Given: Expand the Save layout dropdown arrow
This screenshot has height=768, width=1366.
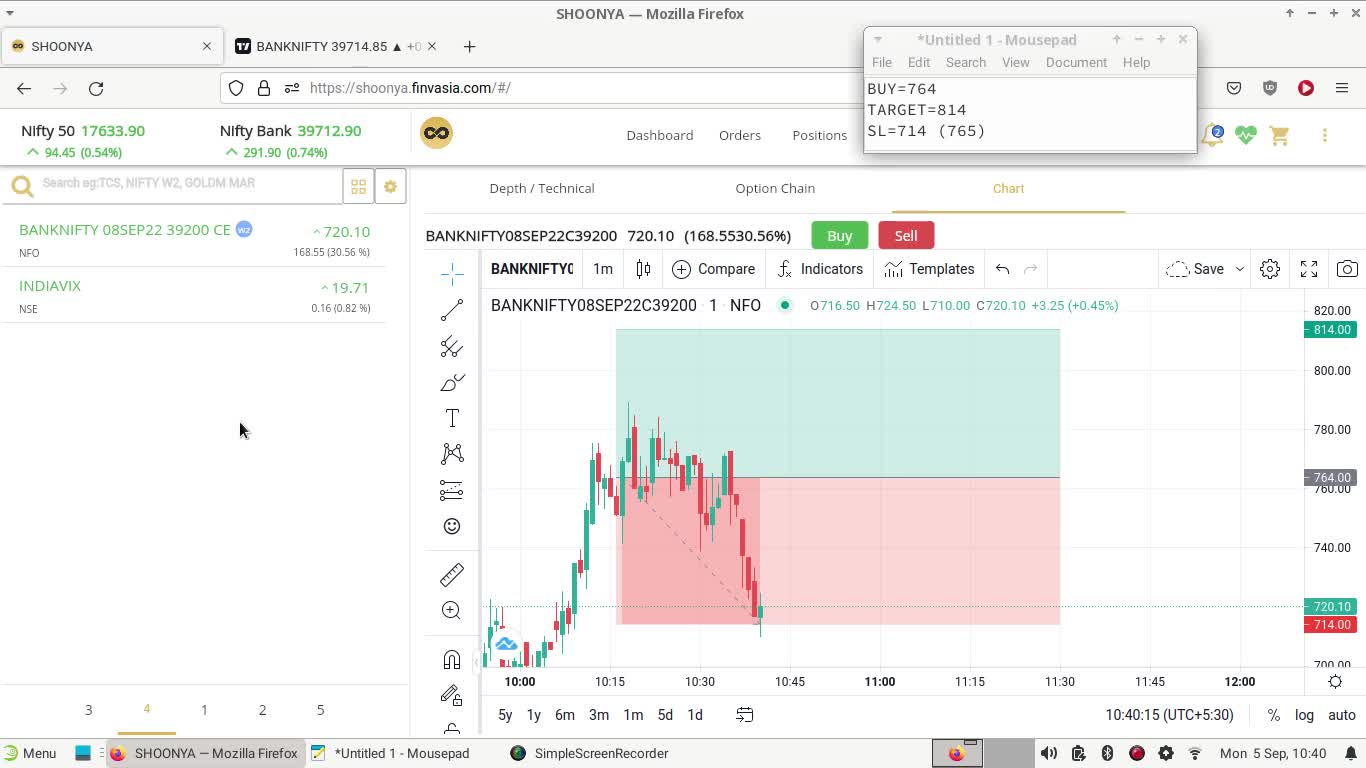Looking at the screenshot, I should (x=1240, y=269).
